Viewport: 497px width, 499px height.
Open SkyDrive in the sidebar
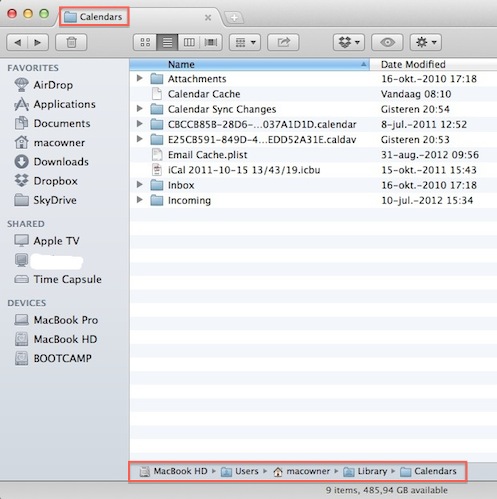coord(46,200)
